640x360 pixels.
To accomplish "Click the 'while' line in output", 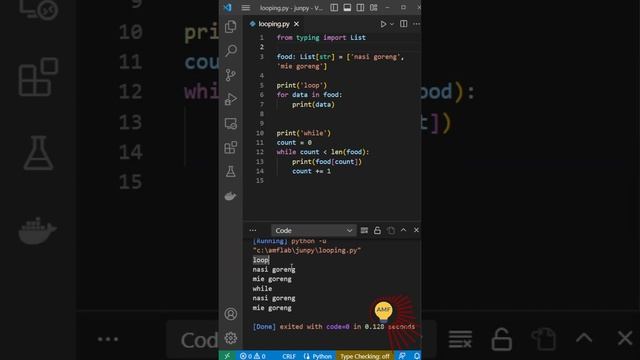I will click(x=262, y=289).
